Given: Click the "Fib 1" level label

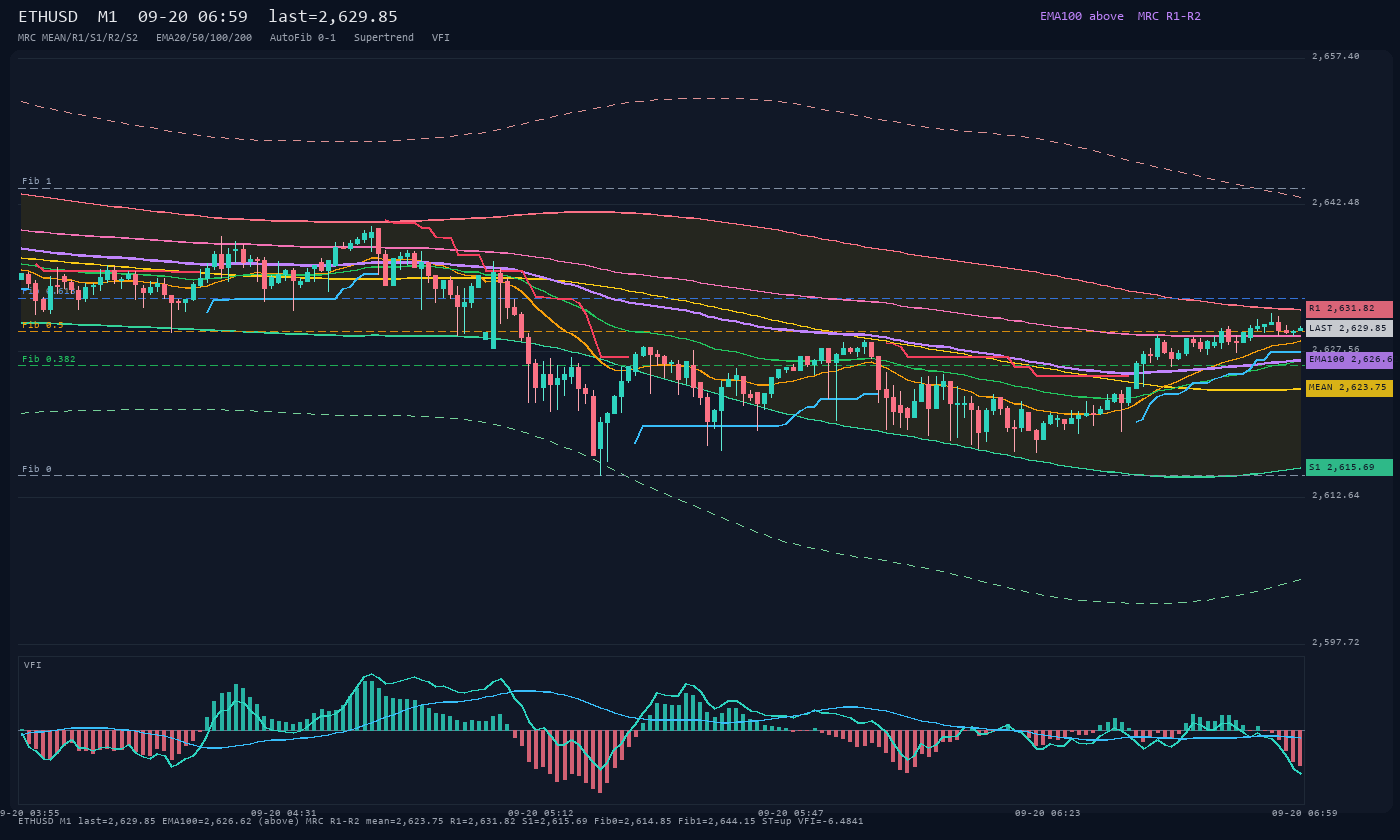Looking at the screenshot, I should point(37,181).
